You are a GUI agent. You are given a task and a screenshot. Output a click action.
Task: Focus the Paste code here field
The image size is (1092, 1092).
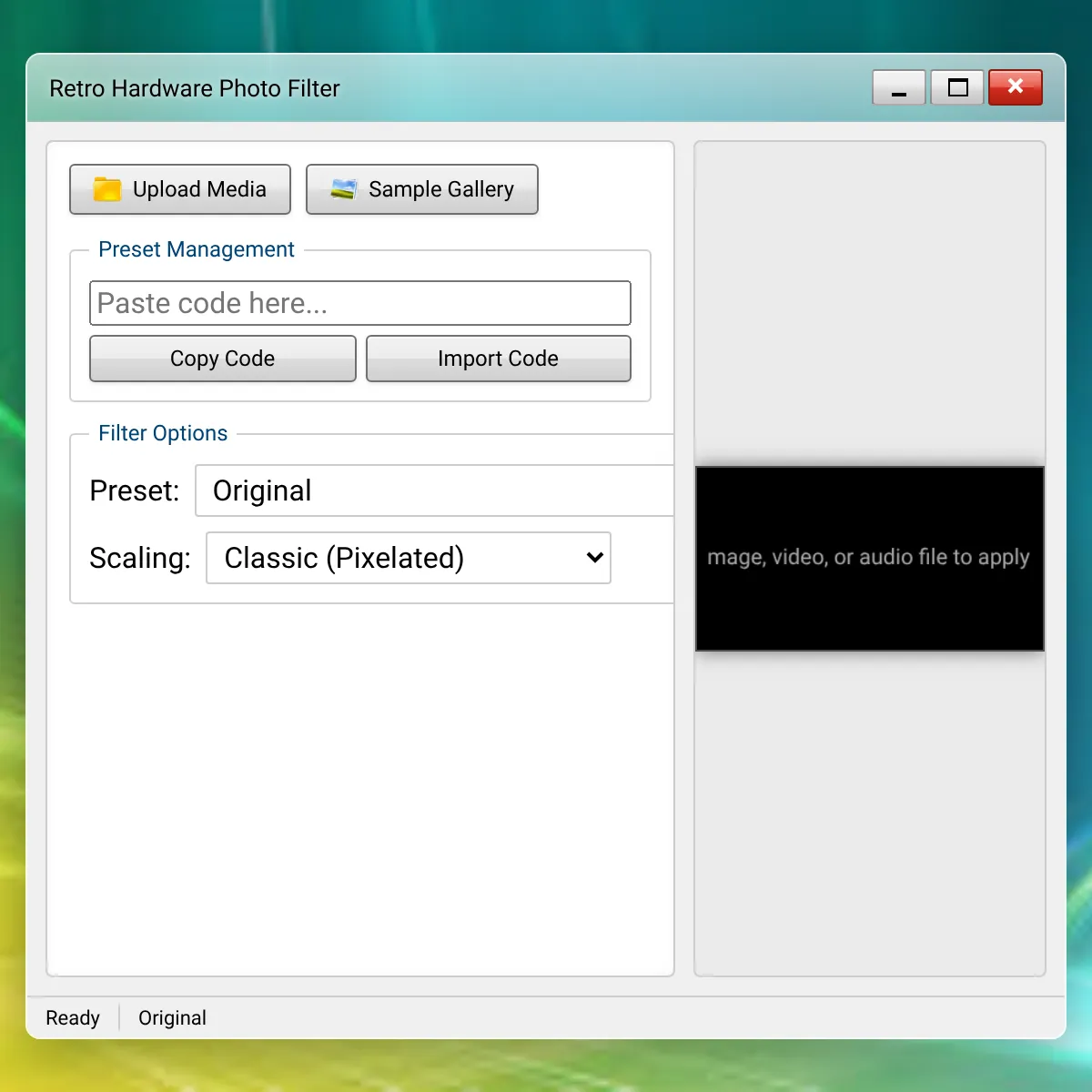click(x=360, y=303)
